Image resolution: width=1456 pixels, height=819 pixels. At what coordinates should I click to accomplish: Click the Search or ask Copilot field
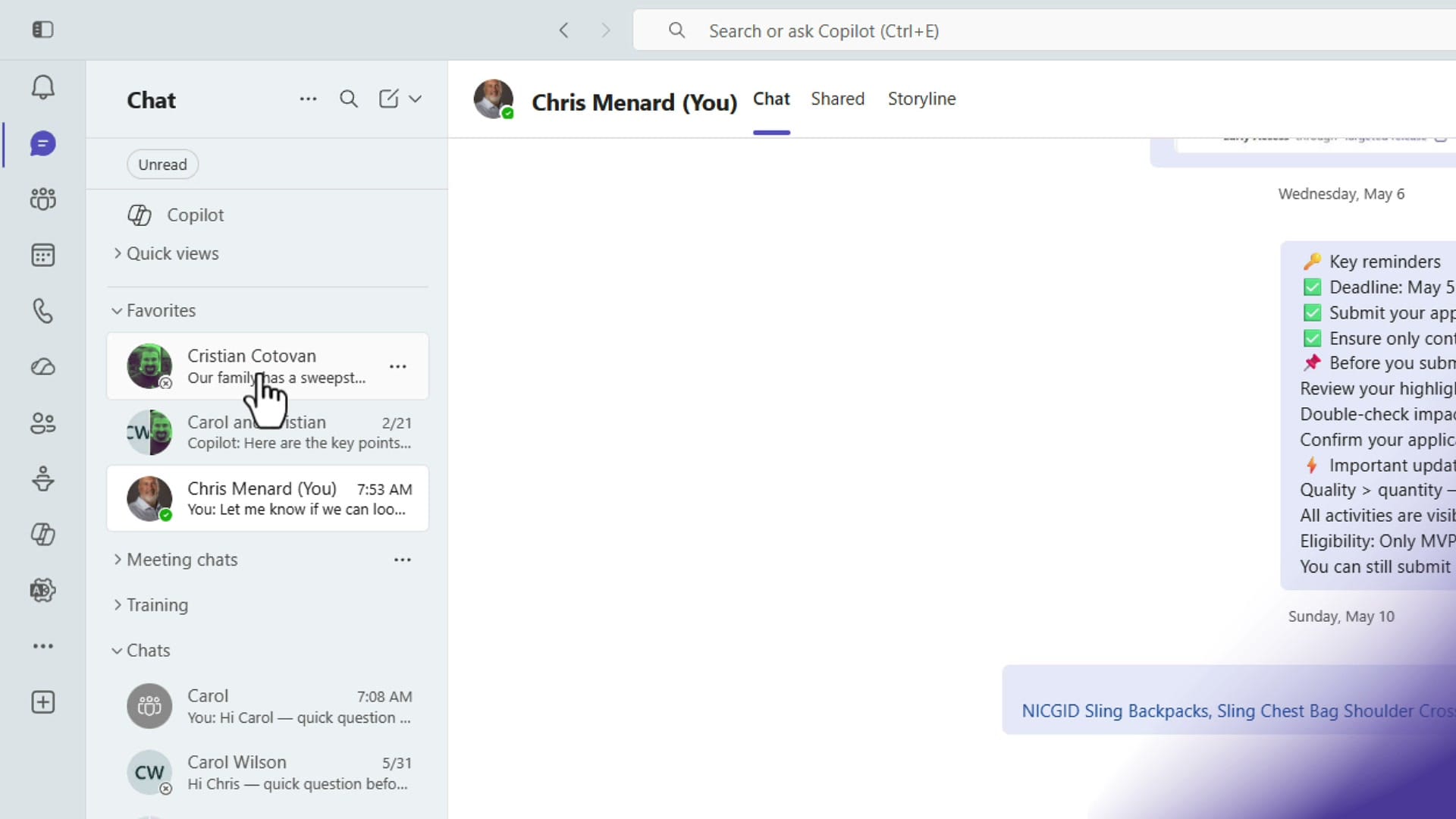(1044, 30)
